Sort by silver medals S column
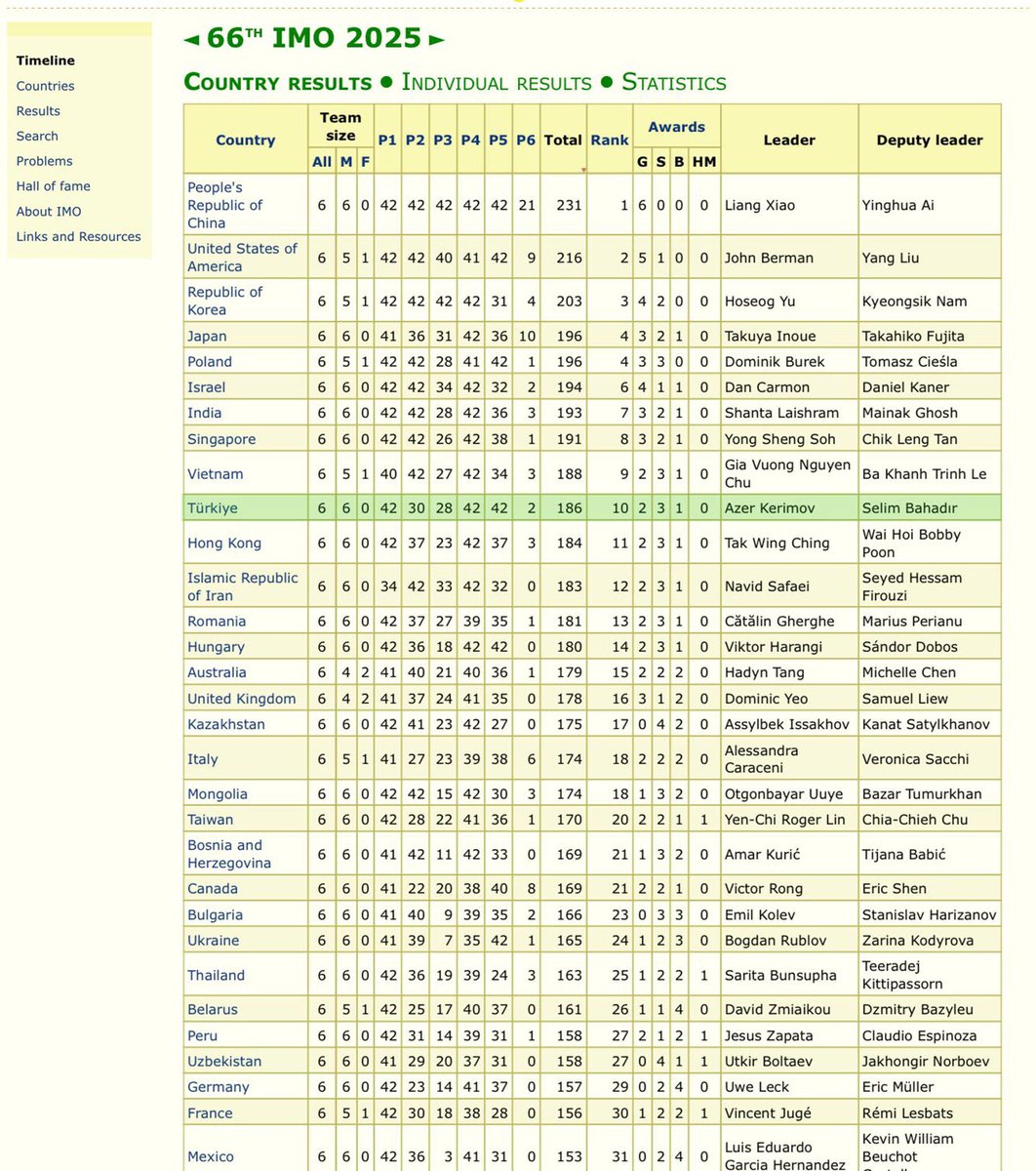1036x1171 pixels. (x=660, y=162)
